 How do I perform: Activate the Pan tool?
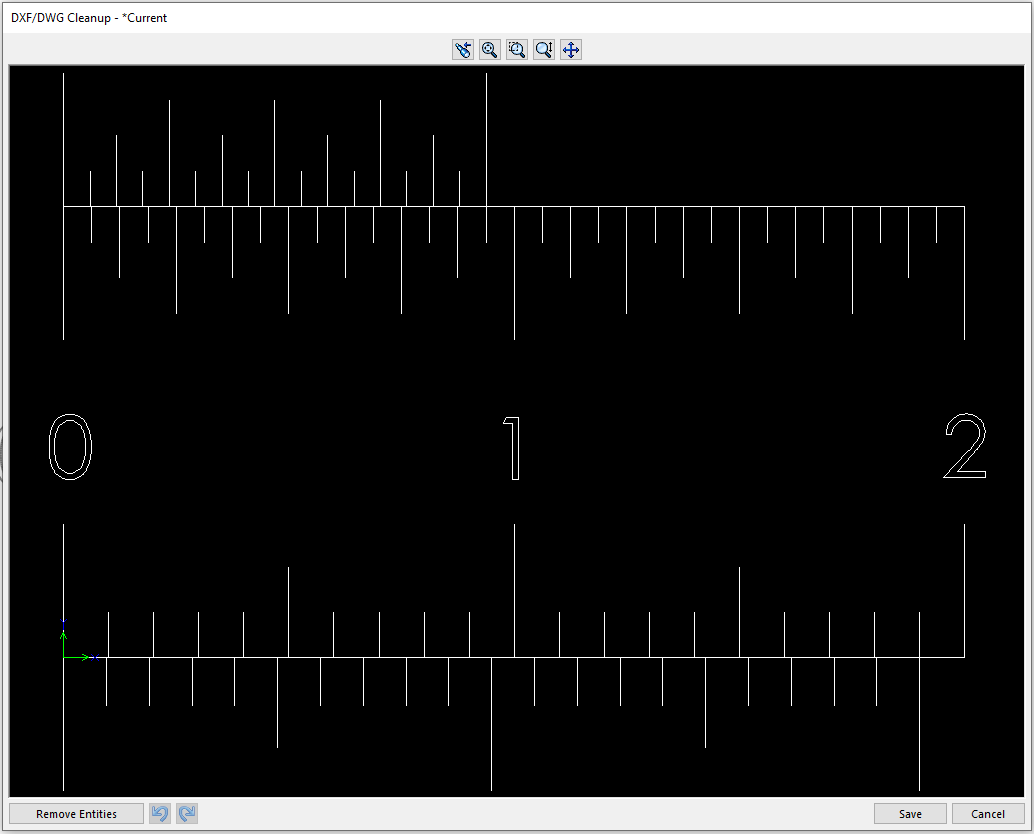[x=570, y=49]
